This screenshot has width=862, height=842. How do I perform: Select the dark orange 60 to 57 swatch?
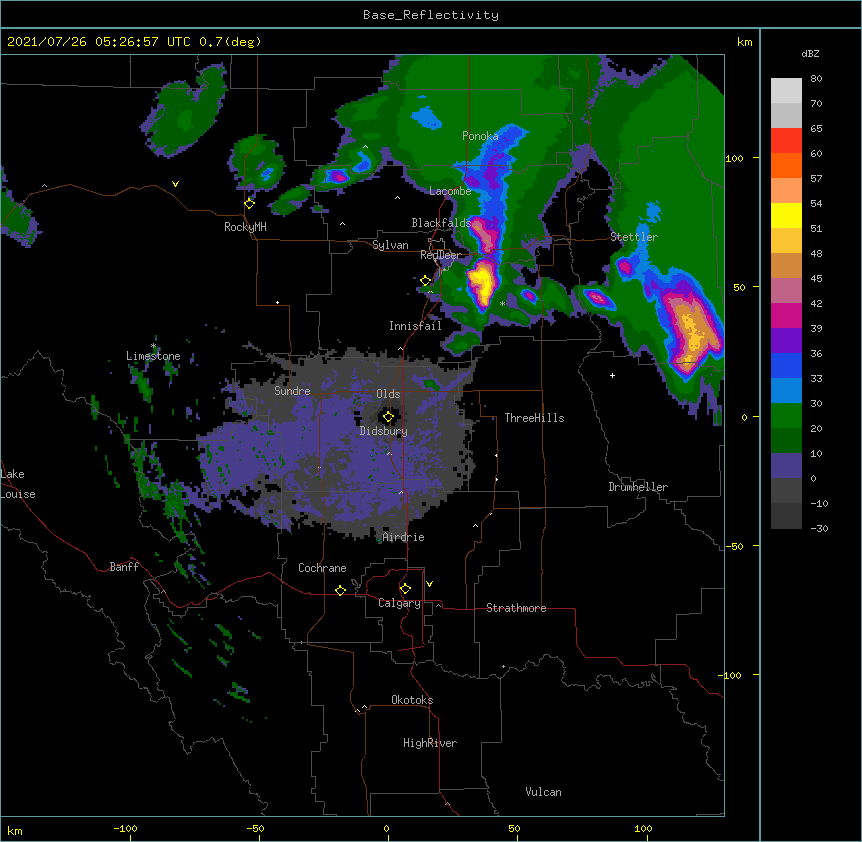coord(786,165)
